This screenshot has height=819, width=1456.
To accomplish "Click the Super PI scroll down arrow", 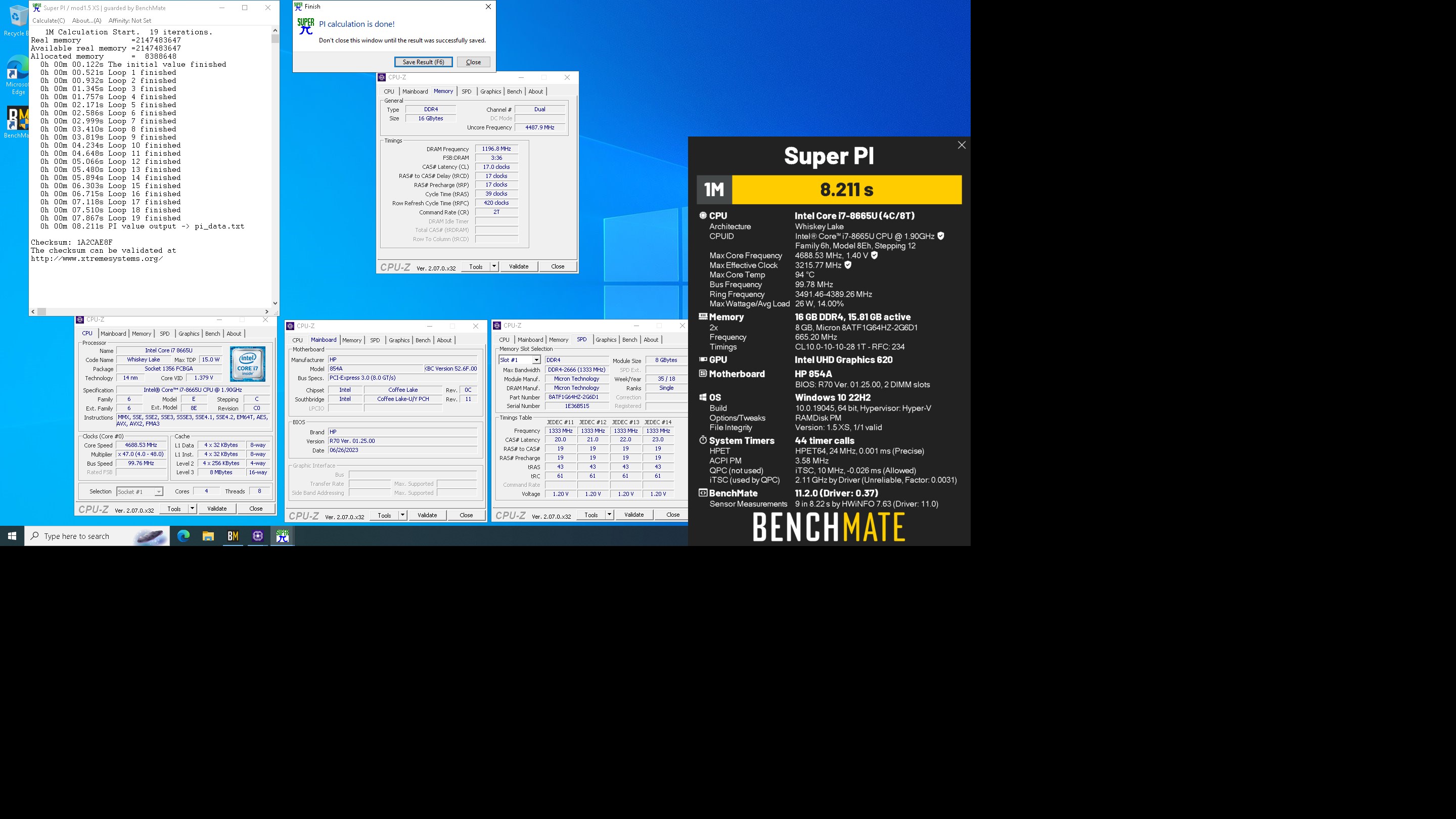I will [275, 303].
